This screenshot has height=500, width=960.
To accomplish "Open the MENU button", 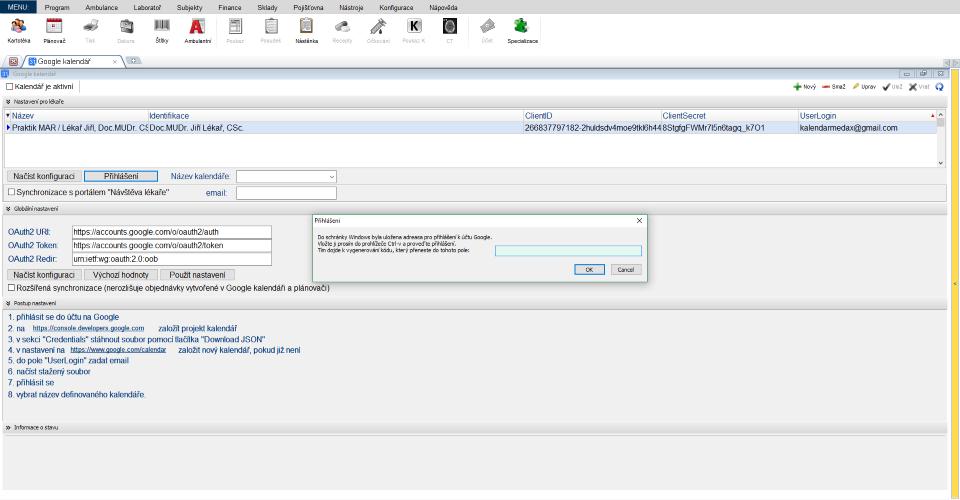I will [18, 7].
